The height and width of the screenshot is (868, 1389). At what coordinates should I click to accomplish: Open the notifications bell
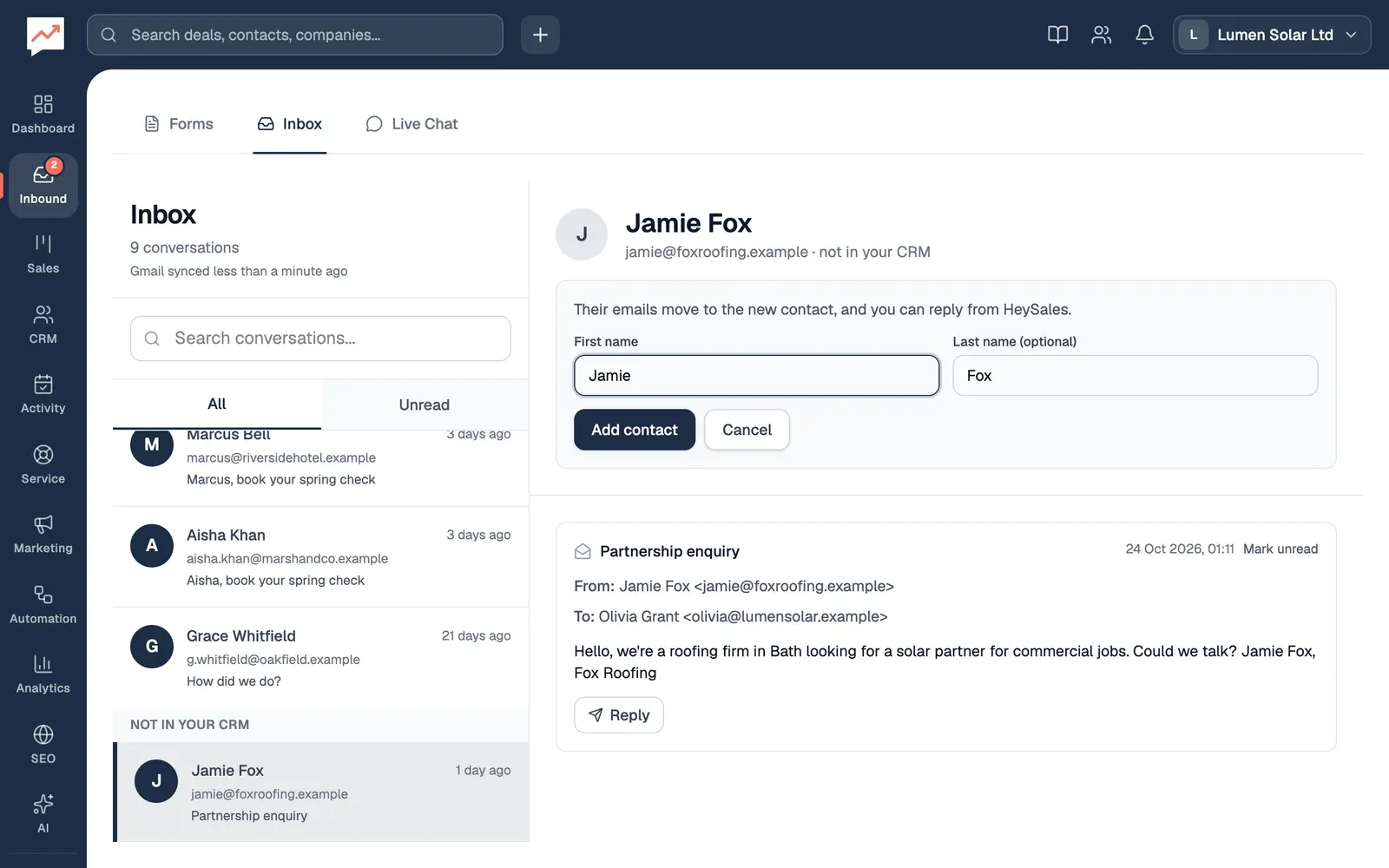click(x=1144, y=35)
